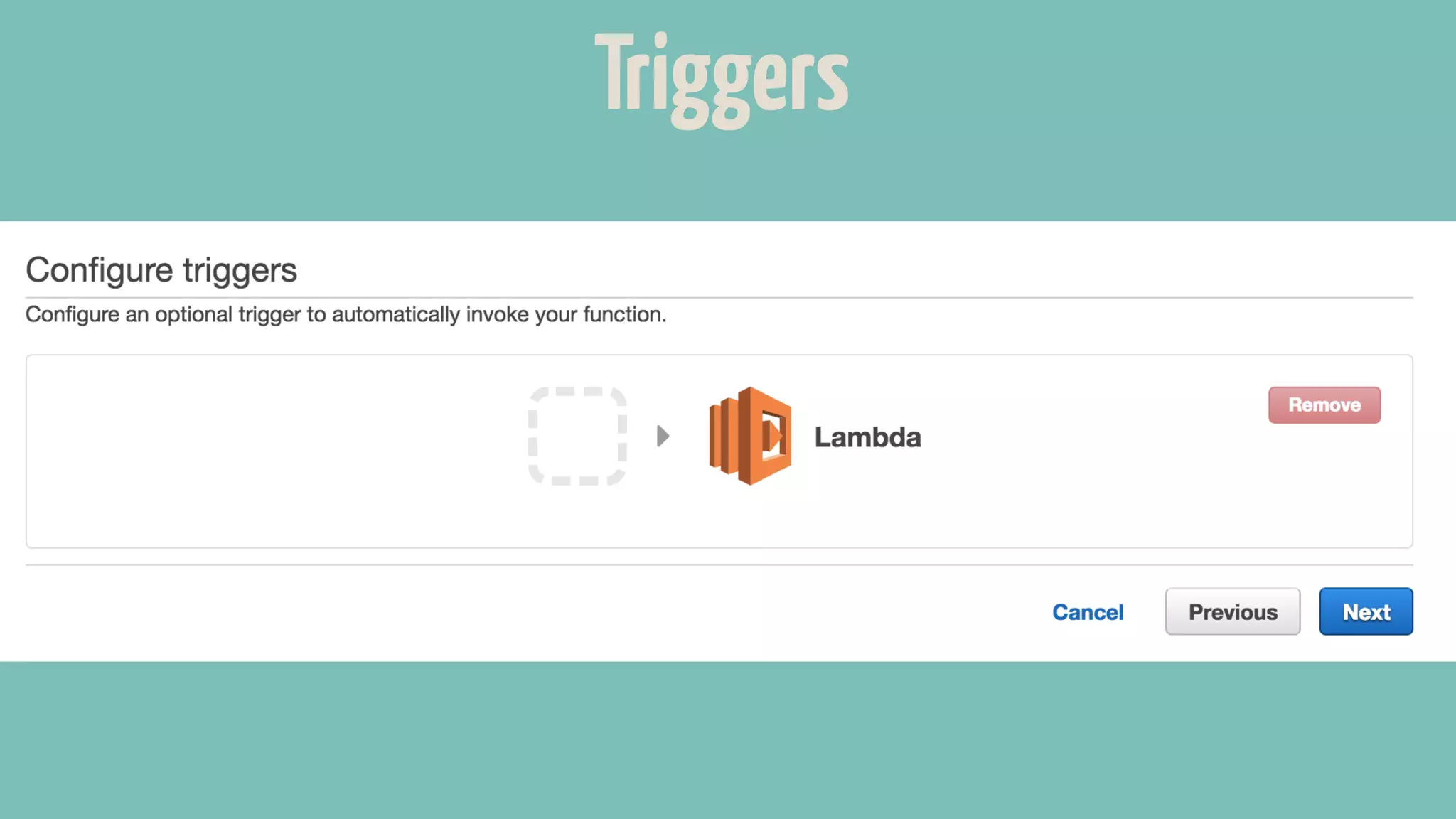Click the teal header background beside Triggers
Viewport: 1456px width, 819px height.
coord(284,107)
